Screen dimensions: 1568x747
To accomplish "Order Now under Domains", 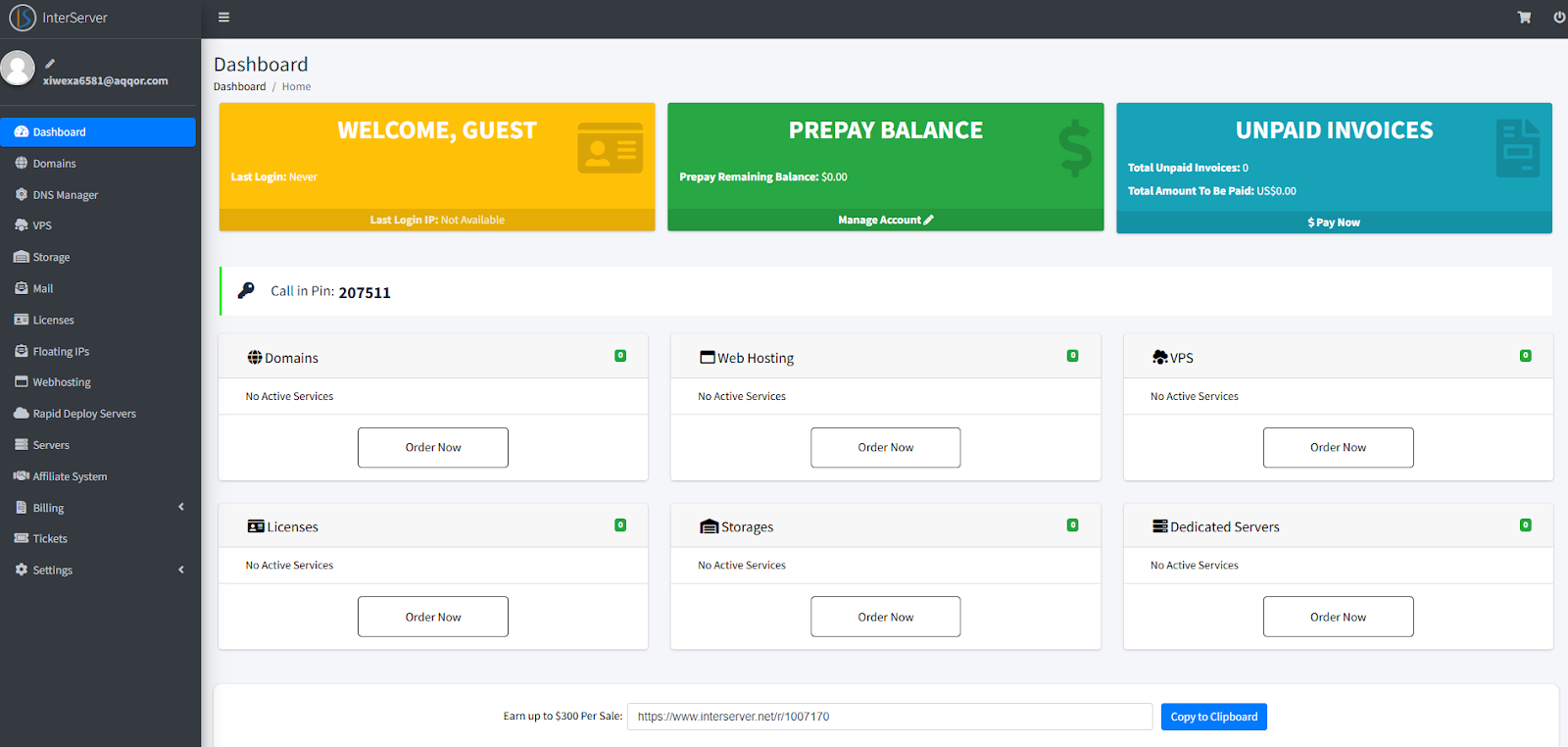I will point(433,447).
